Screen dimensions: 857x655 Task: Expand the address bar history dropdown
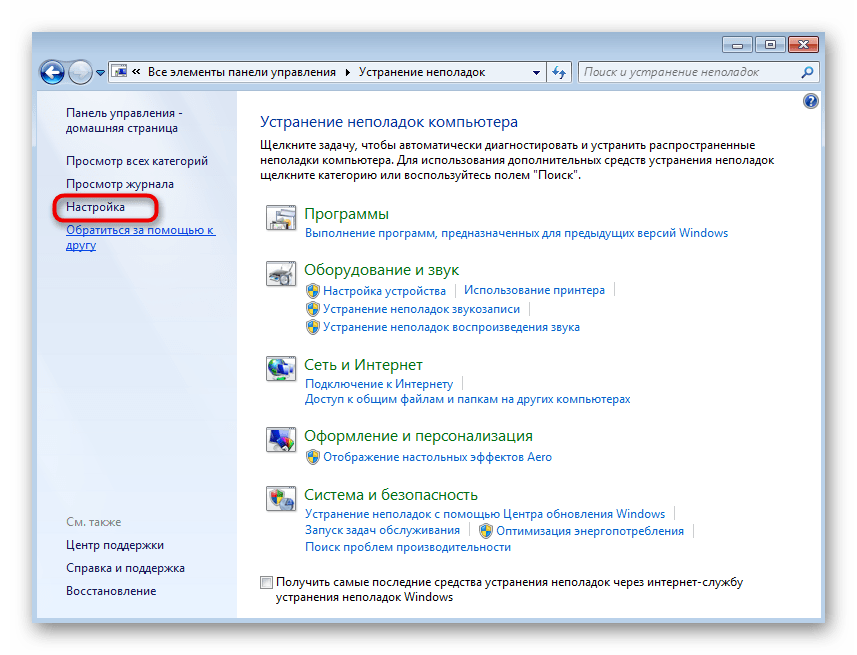click(x=536, y=72)
